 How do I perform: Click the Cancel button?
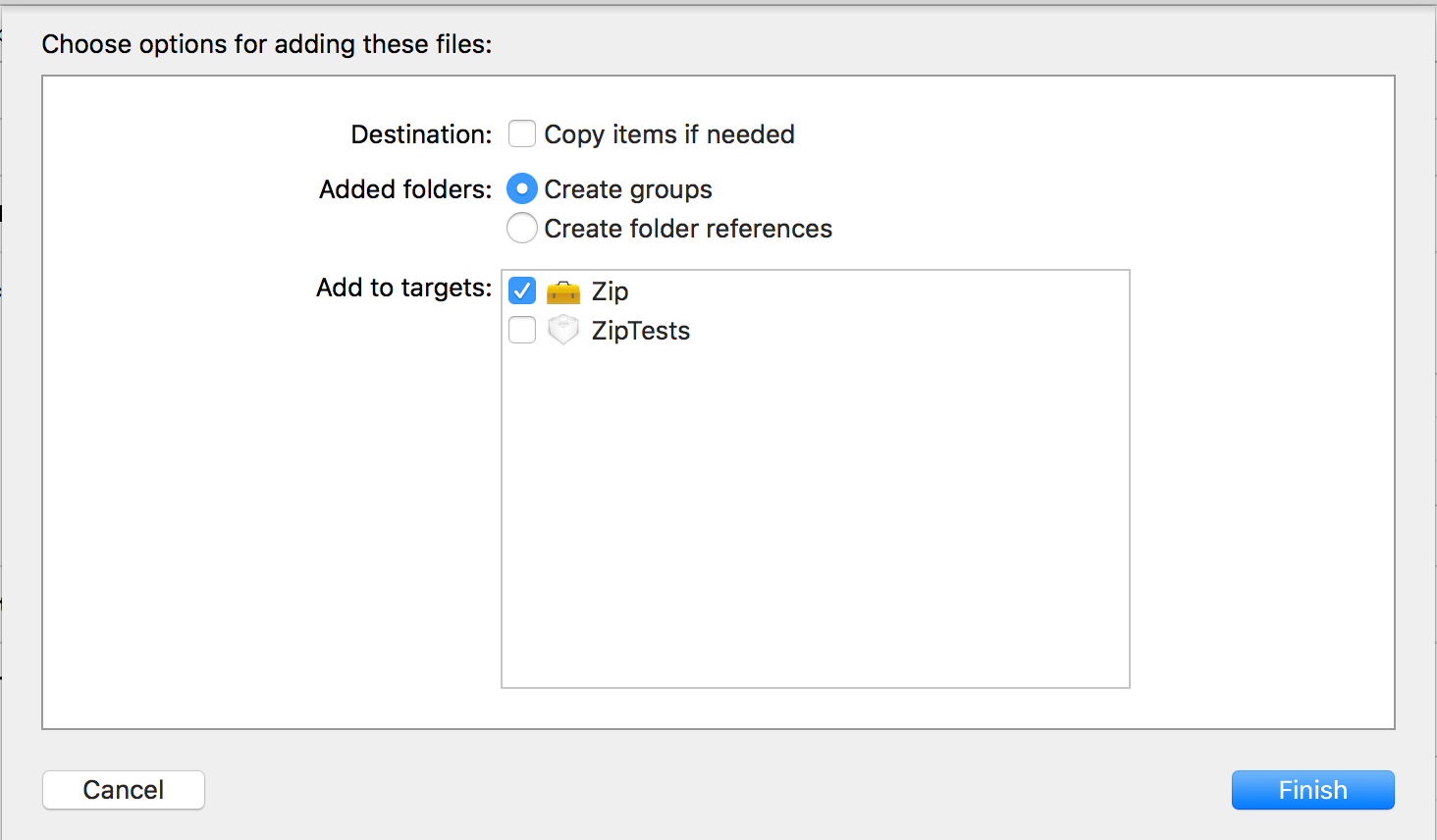click(x=123, y=790)
